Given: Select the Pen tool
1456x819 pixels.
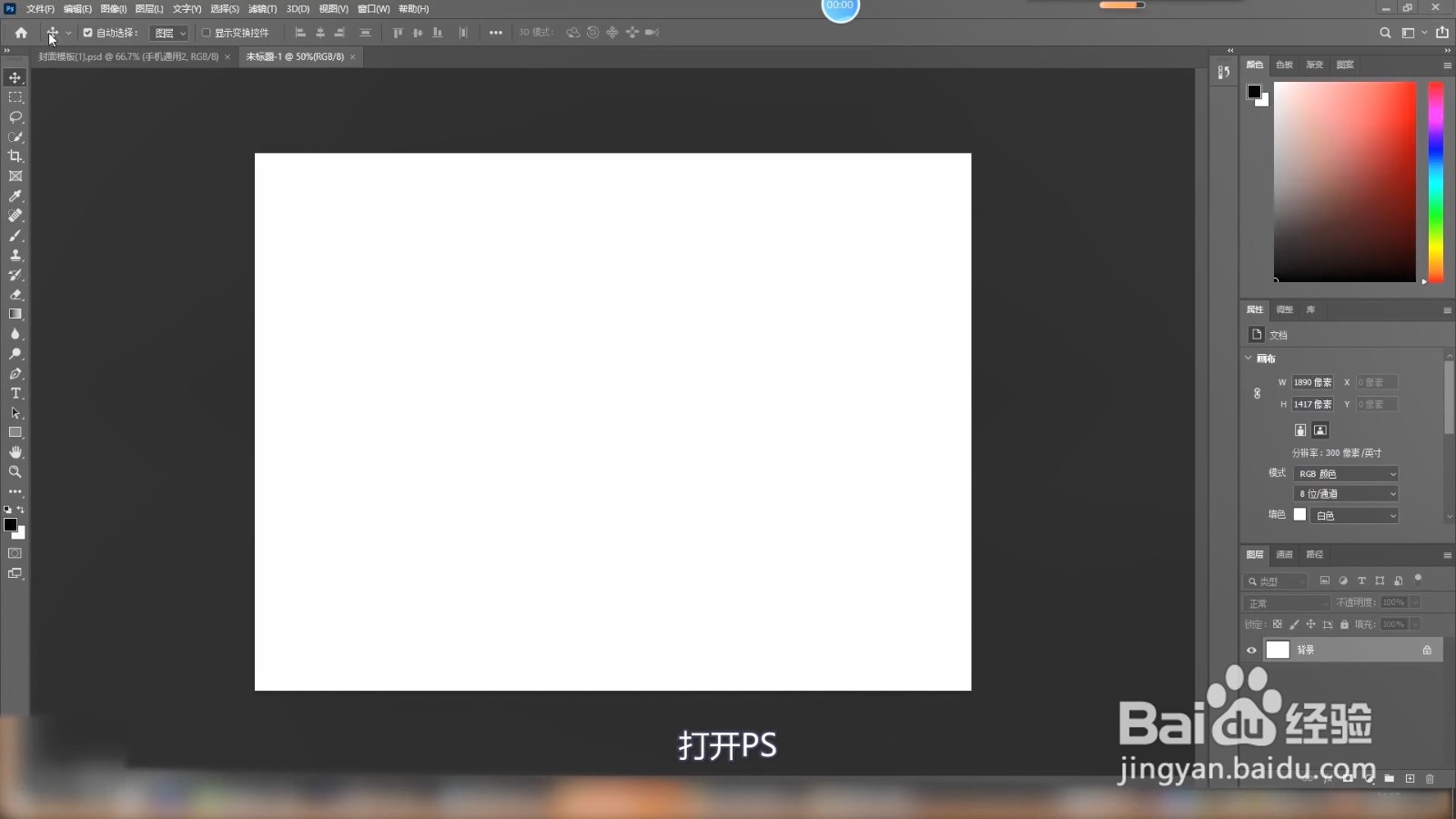Looking at the screenshot, I should [15, 374].
